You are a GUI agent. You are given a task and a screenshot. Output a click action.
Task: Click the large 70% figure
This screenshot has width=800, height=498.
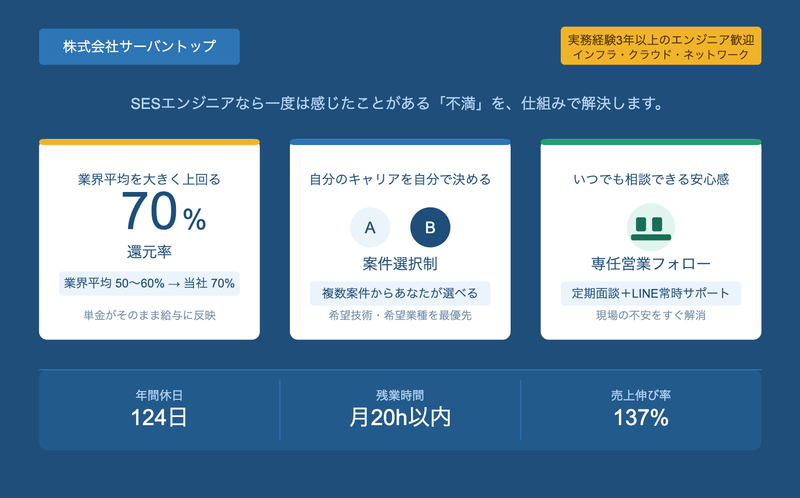coord(163,213)
